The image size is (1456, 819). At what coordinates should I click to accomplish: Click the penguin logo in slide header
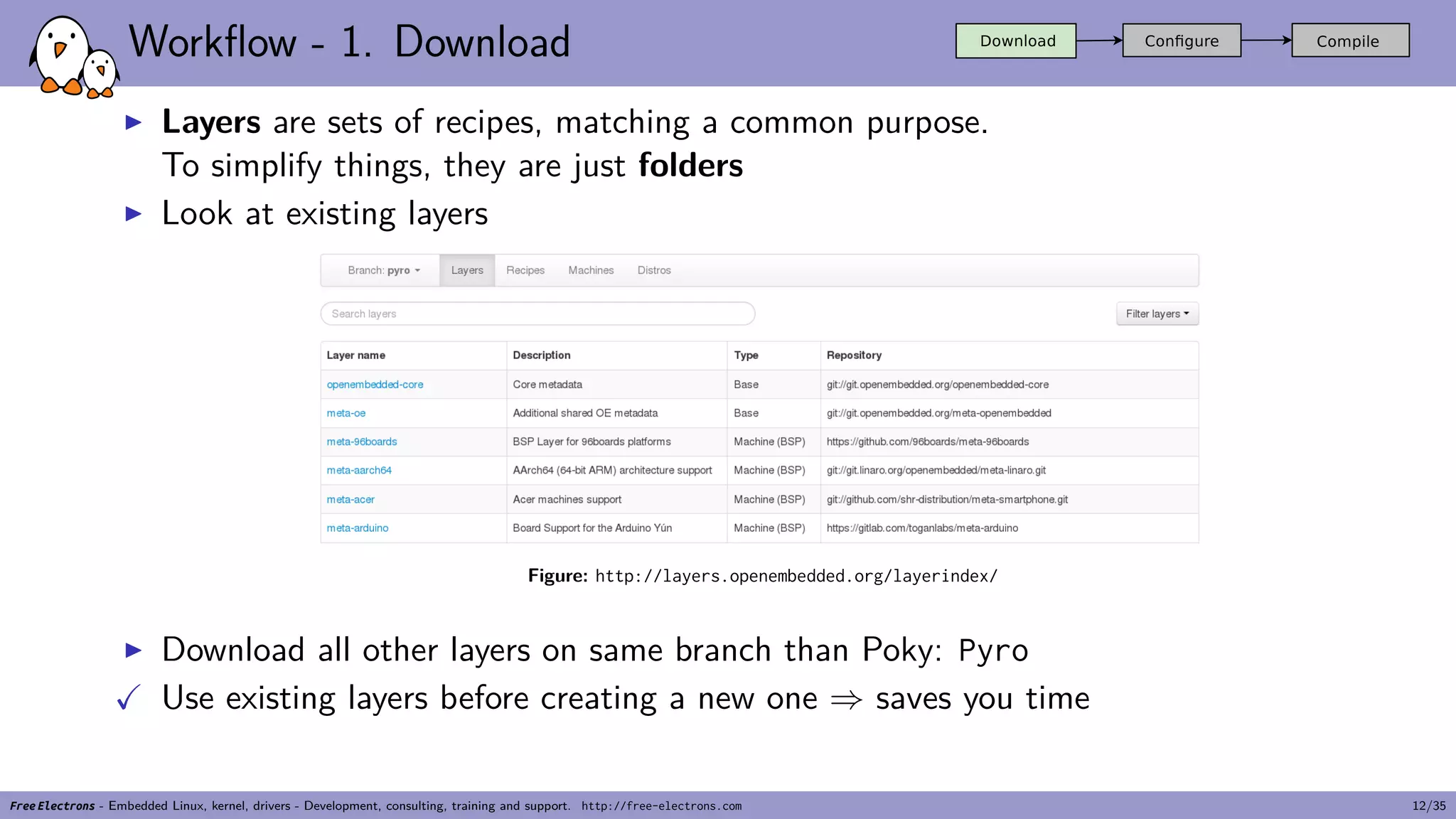click(74, 57)
